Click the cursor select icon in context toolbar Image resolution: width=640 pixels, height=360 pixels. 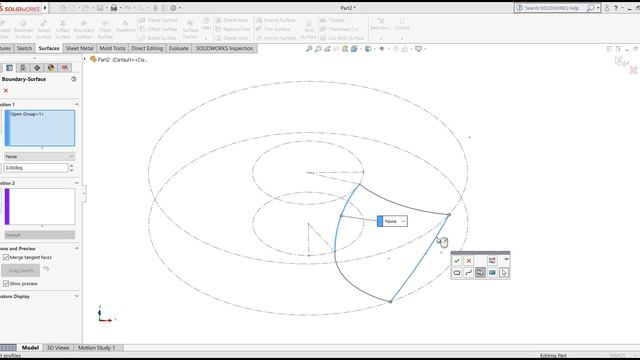pyautogui.click(x=504, y=273)
